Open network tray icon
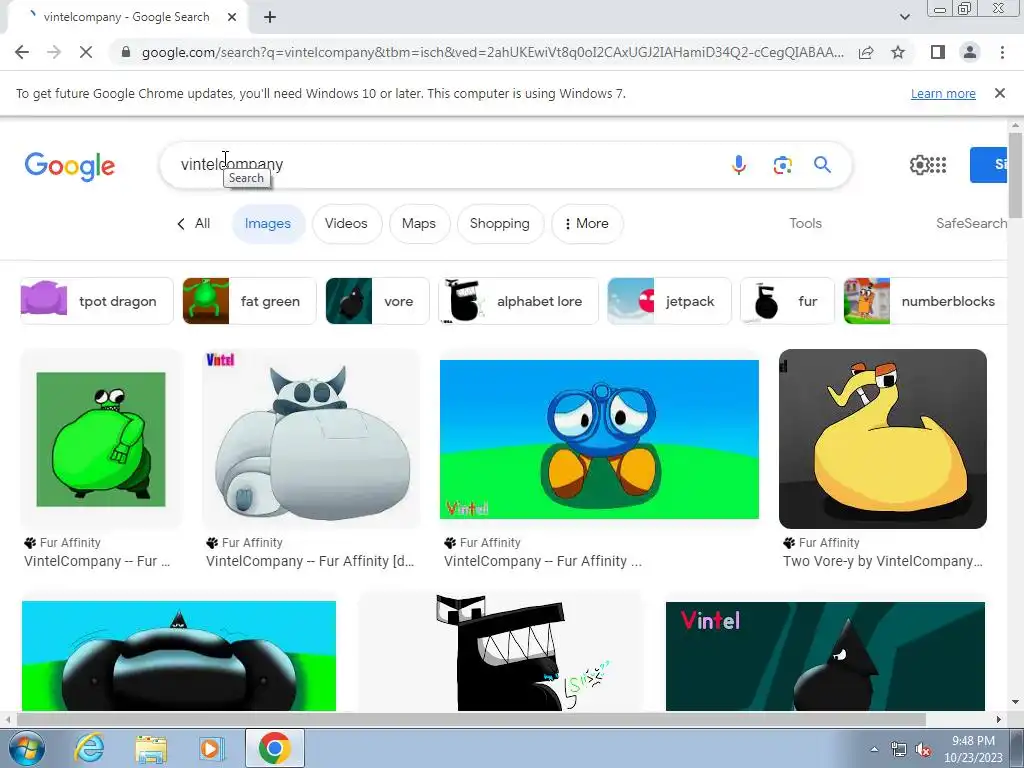1024x768 pixels. (899, 750)
